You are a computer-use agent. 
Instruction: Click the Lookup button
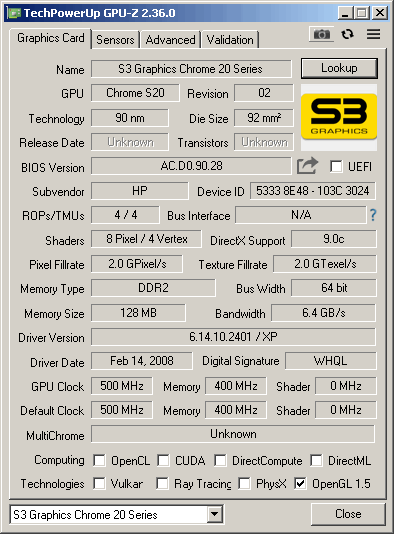[x=339, y=68]
